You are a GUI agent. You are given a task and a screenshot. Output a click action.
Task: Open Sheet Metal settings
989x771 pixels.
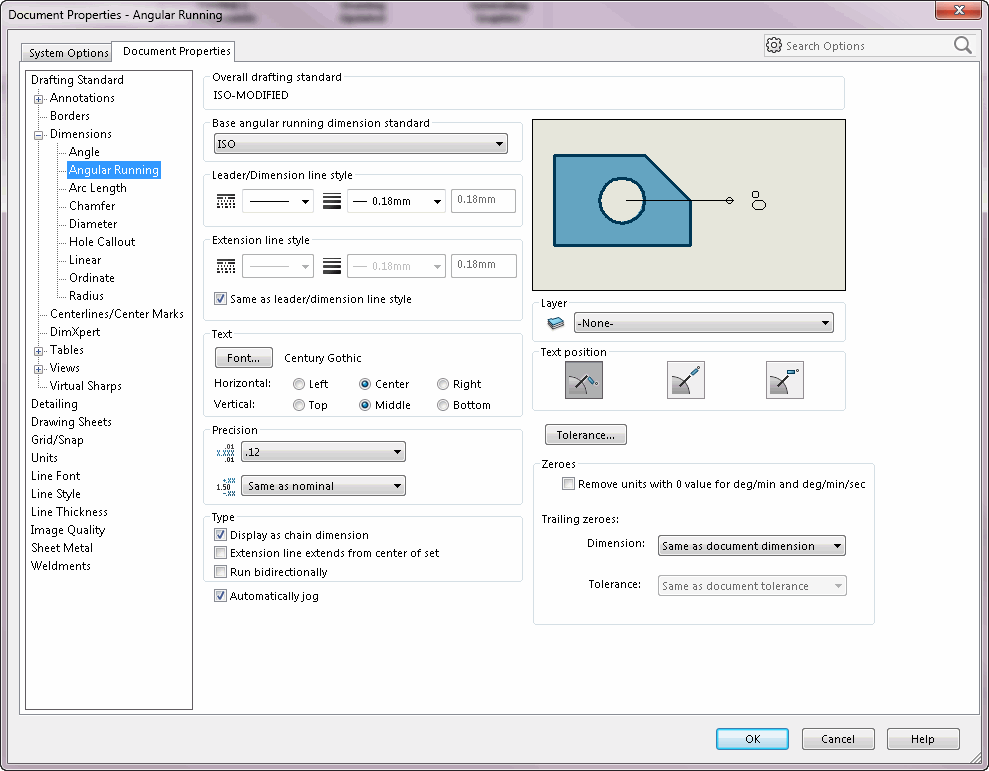tap(62, 548)
